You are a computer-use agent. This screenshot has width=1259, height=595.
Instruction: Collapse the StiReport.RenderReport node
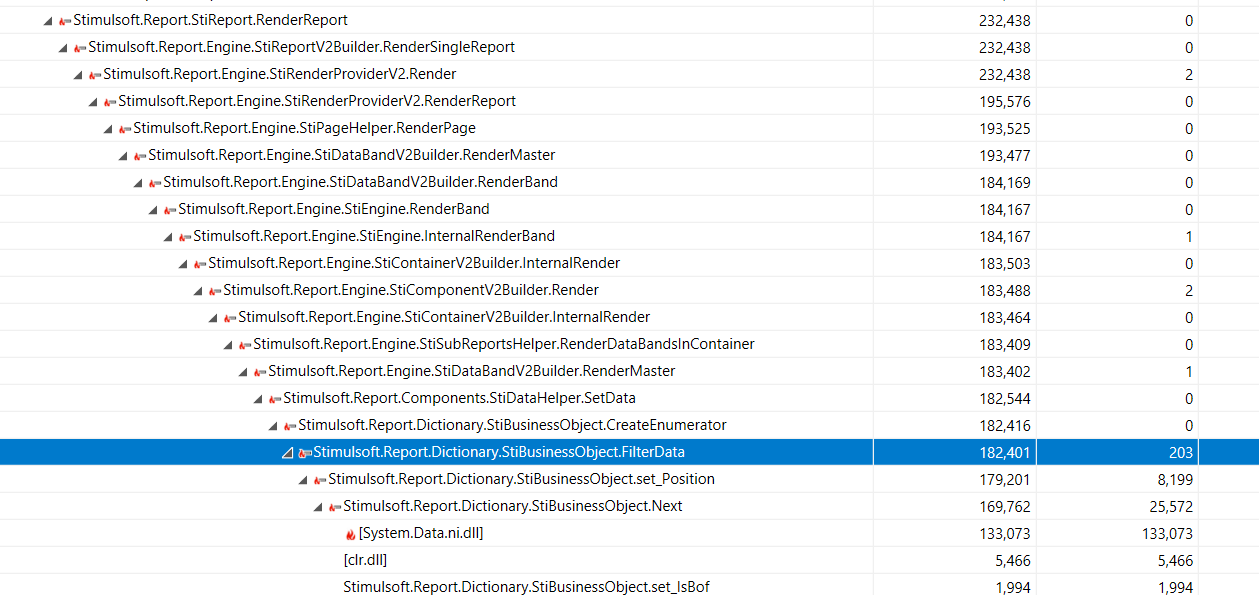tap(49, 21)
